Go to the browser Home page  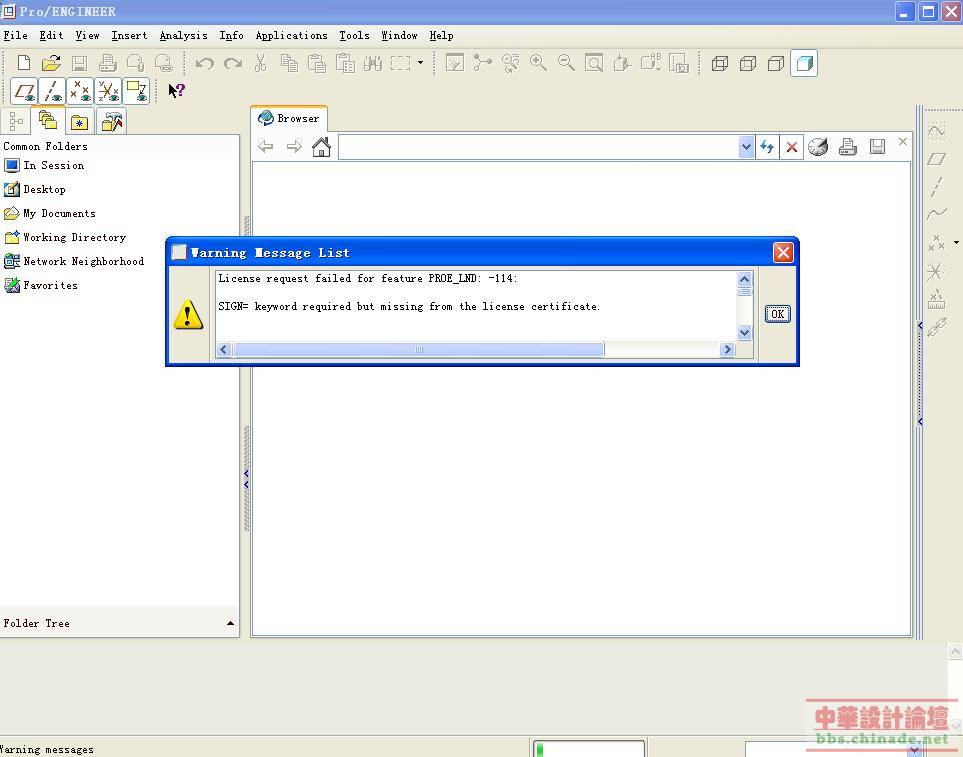[321, 147]
